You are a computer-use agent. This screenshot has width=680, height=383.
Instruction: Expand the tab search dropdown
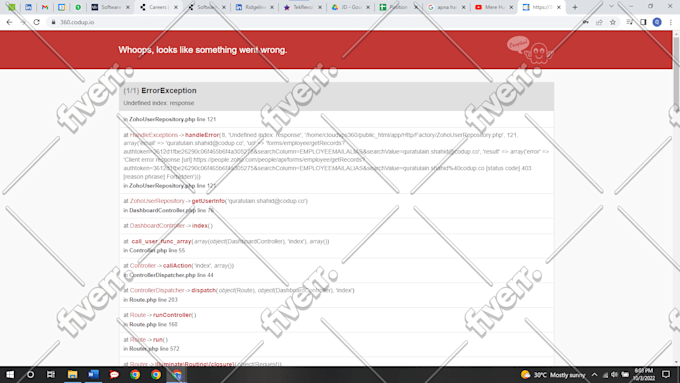611,7
